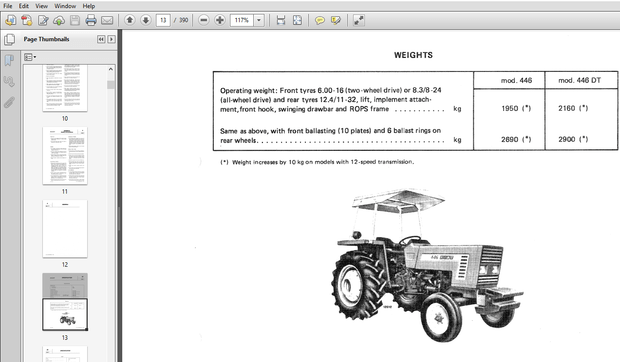Open the Edit menu

(24, 6)
